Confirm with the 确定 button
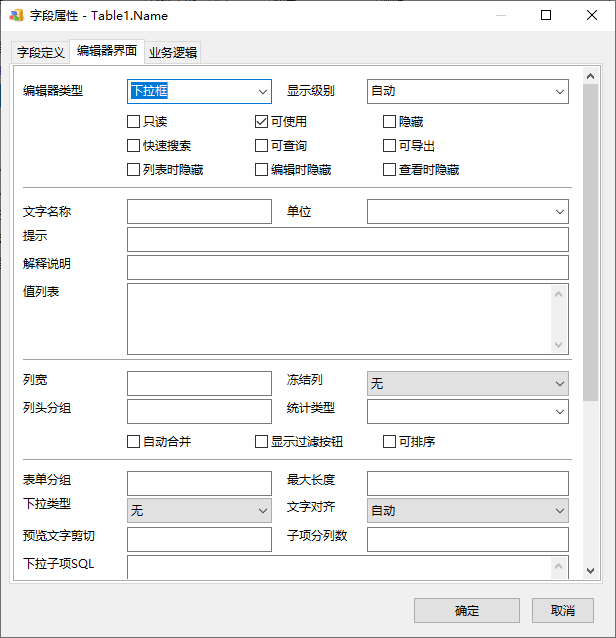This screenshot has height=638, width=616. pos(467,610)
